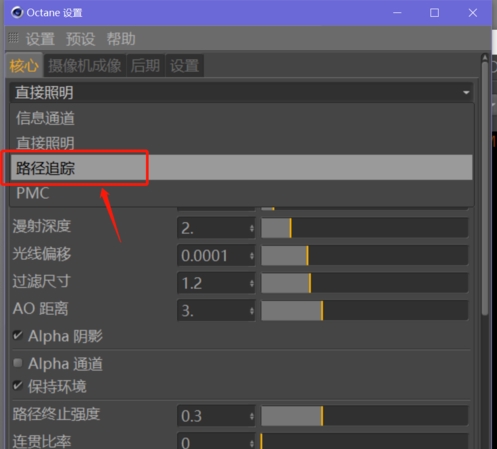Open the 直接照明 kernel type dropdown arrow
Viewport: 497px width, 449px height.
pos(466,92)
